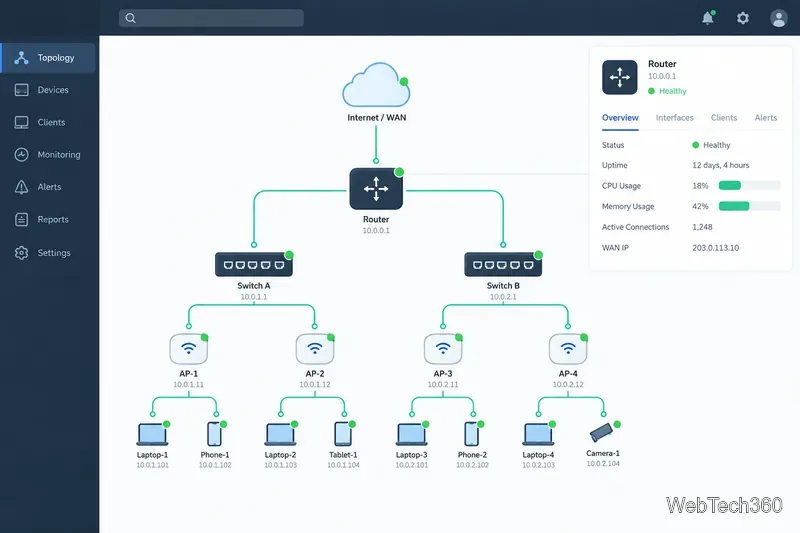The image size is (800, 533).
Task: Go to Settings in the sidebar
Action: coord(48,253)
